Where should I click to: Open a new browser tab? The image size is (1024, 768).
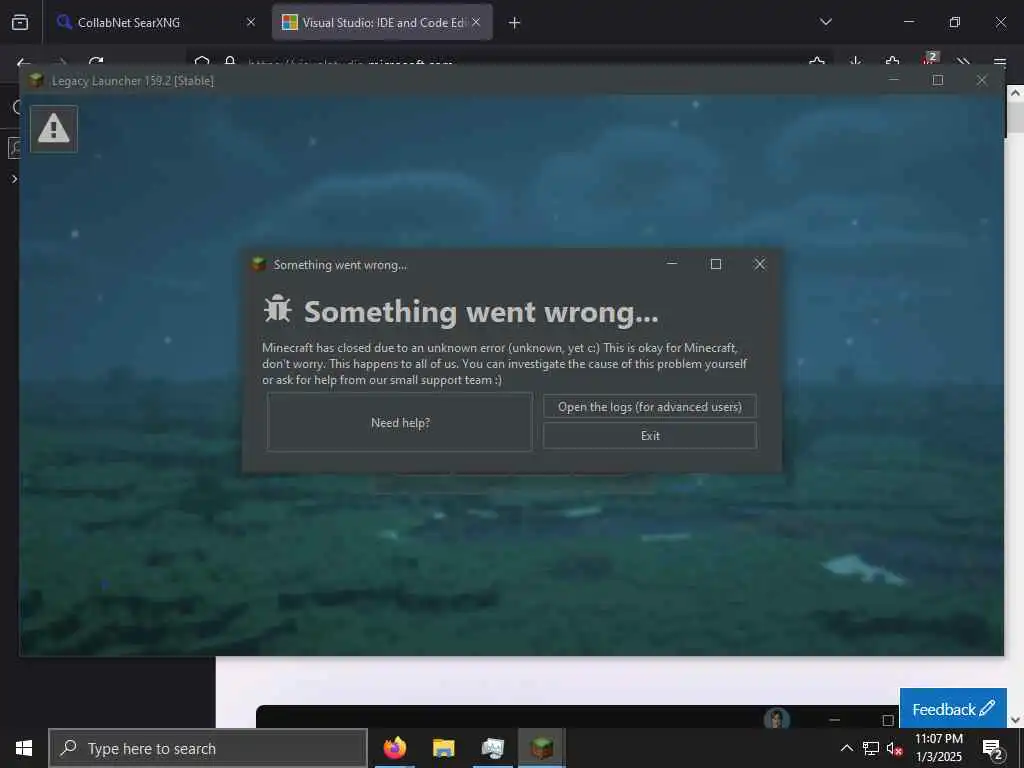(x=514, y=23)
